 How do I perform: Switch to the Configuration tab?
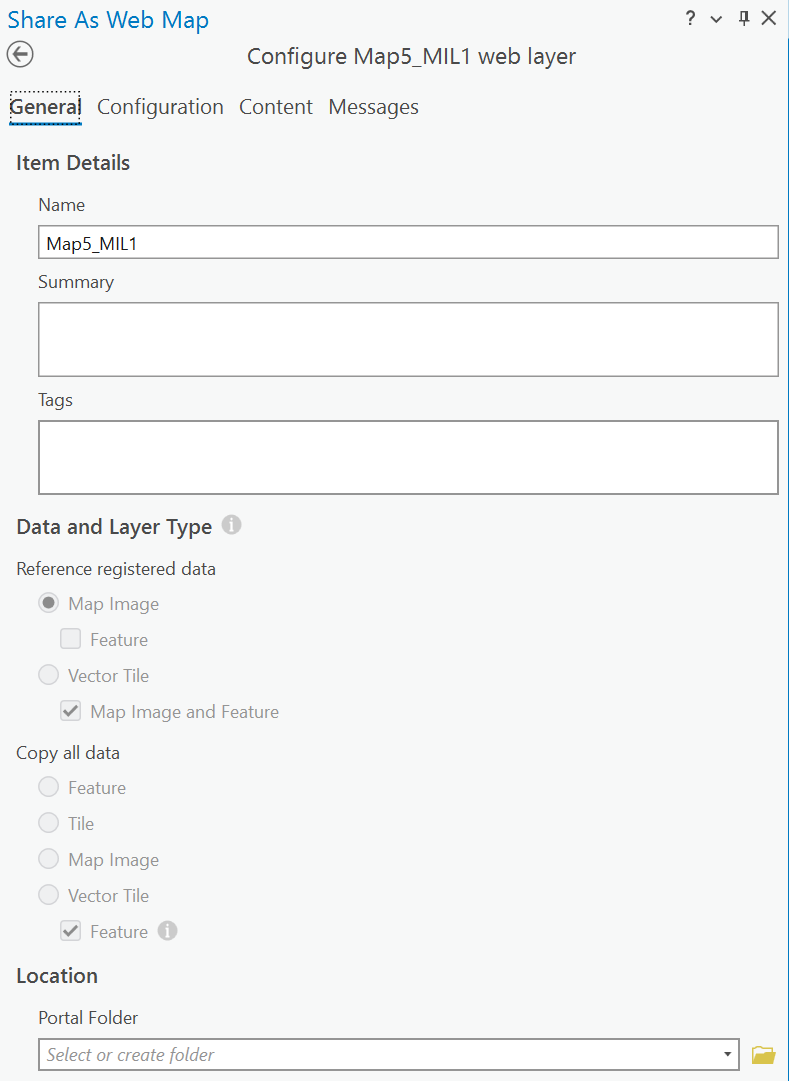tap(160, 107)
